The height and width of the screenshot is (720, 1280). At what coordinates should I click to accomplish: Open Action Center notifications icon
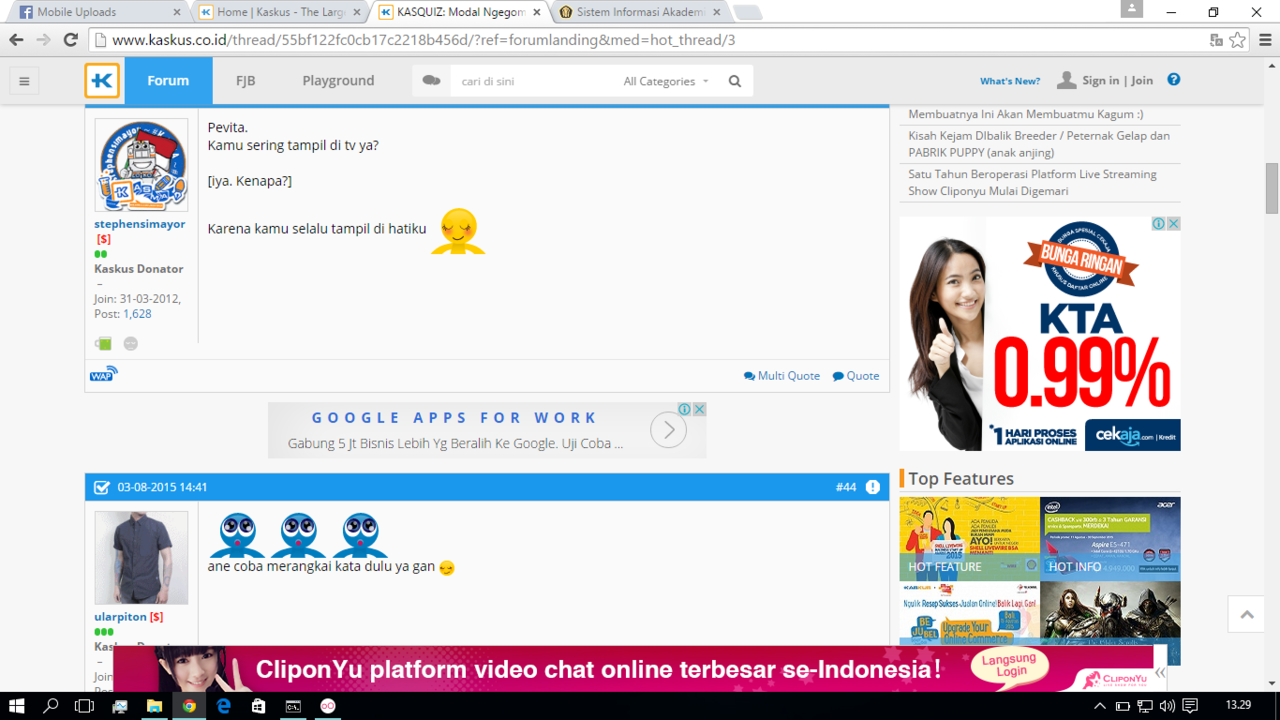tap(1190, 706)
